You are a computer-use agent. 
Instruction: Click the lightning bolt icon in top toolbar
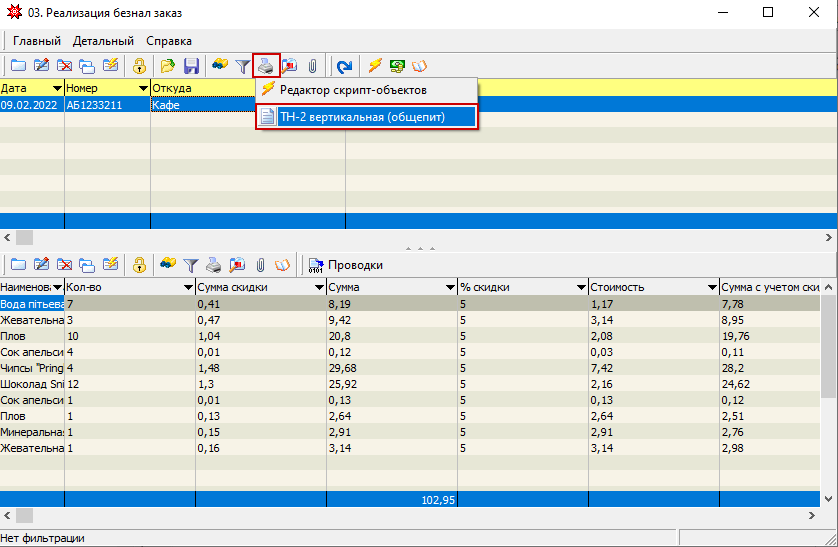[375, 66]
